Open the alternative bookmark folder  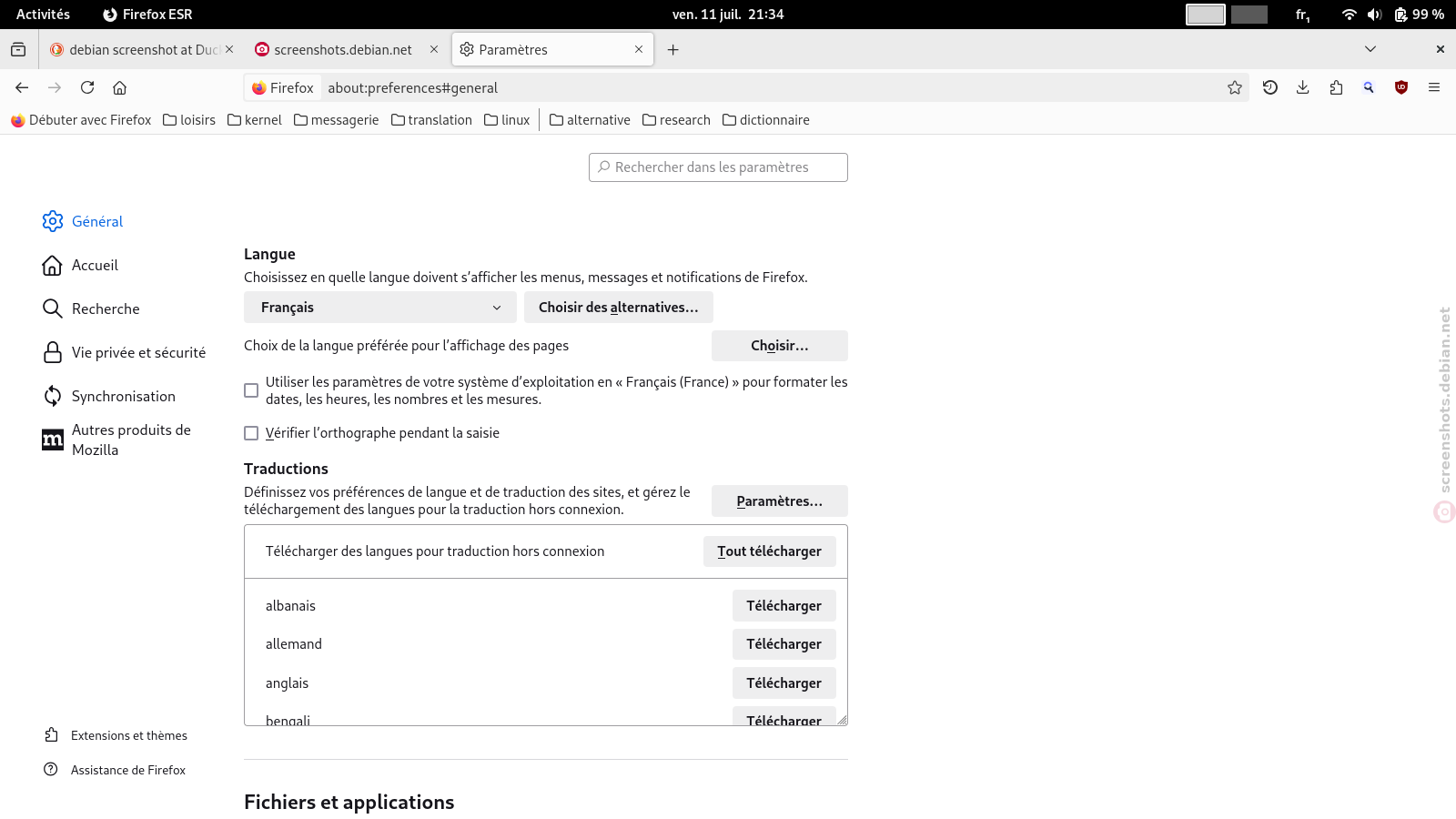pyautogui.click(x=590, y=120)
